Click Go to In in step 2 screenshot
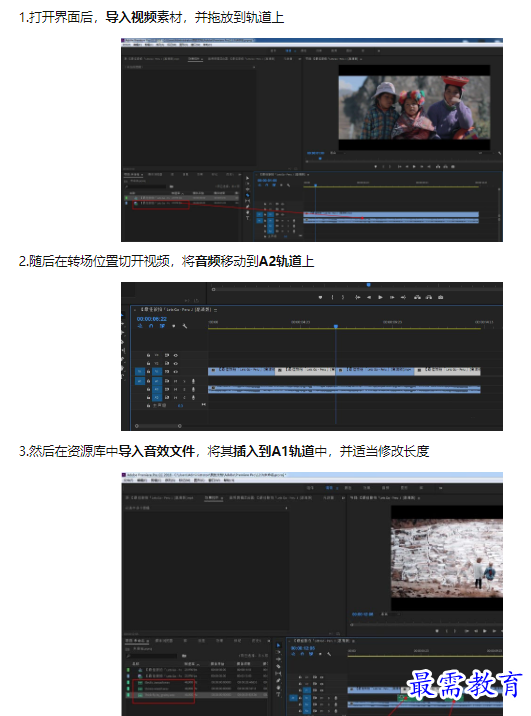Screen dimensions: 531x716 pos(358,297)
